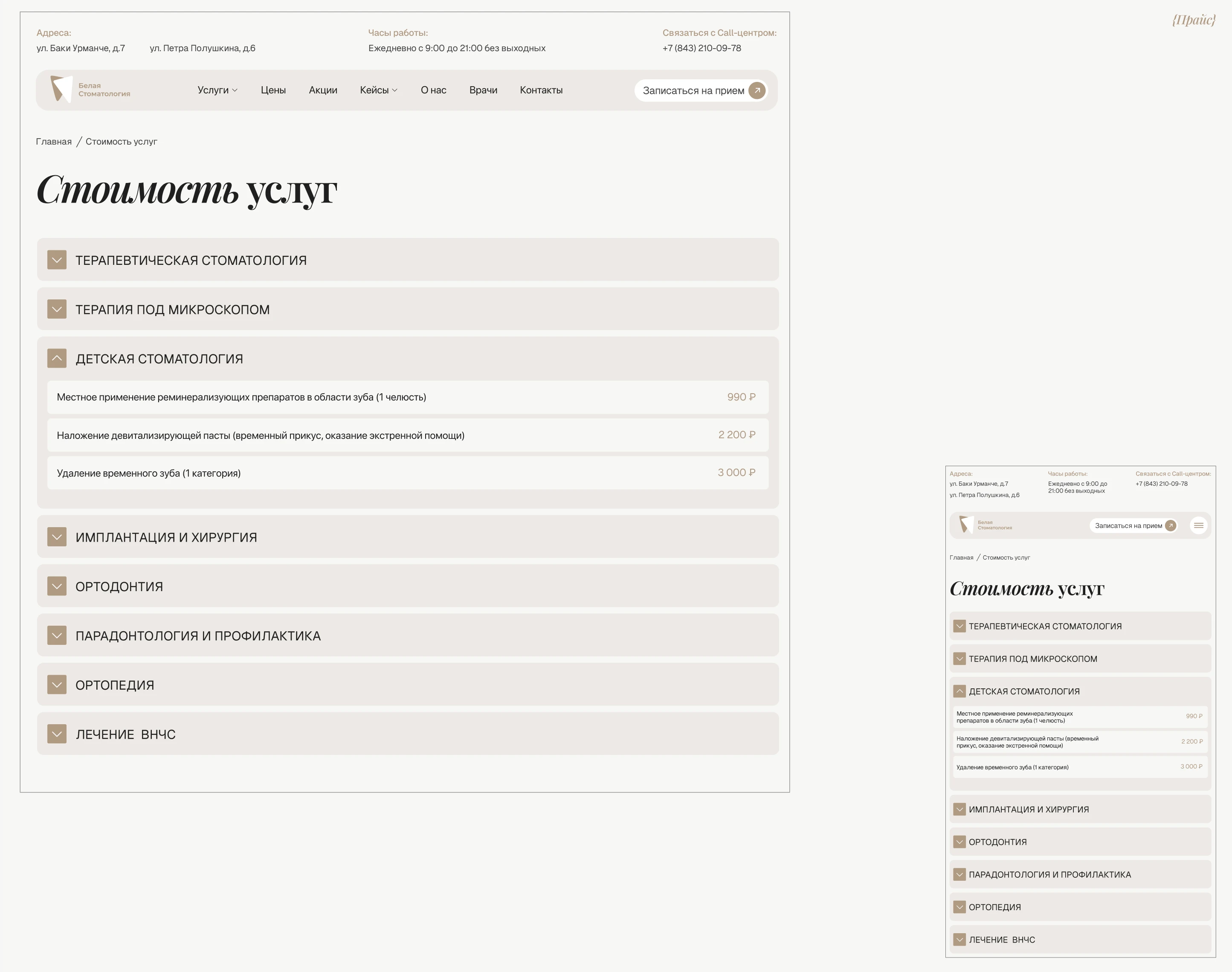Expand the Терапия под микроскопом section
This screenshot has height=972, width=1232.
(56, 309)
